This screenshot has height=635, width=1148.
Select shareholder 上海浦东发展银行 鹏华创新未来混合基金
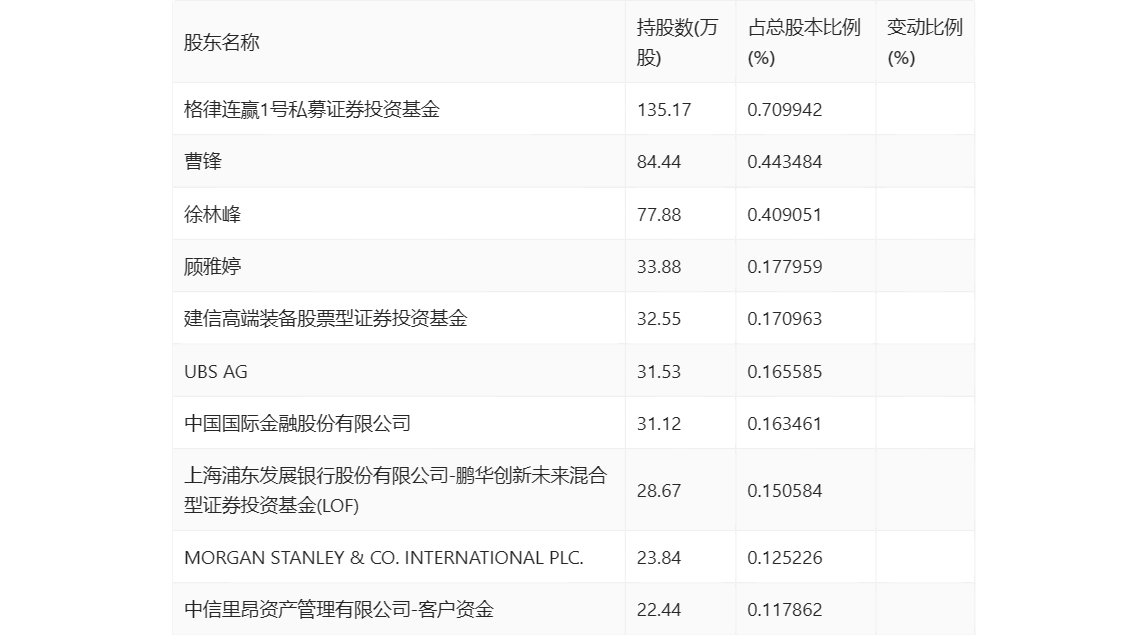pyautogui.click(x=395, y=490)
